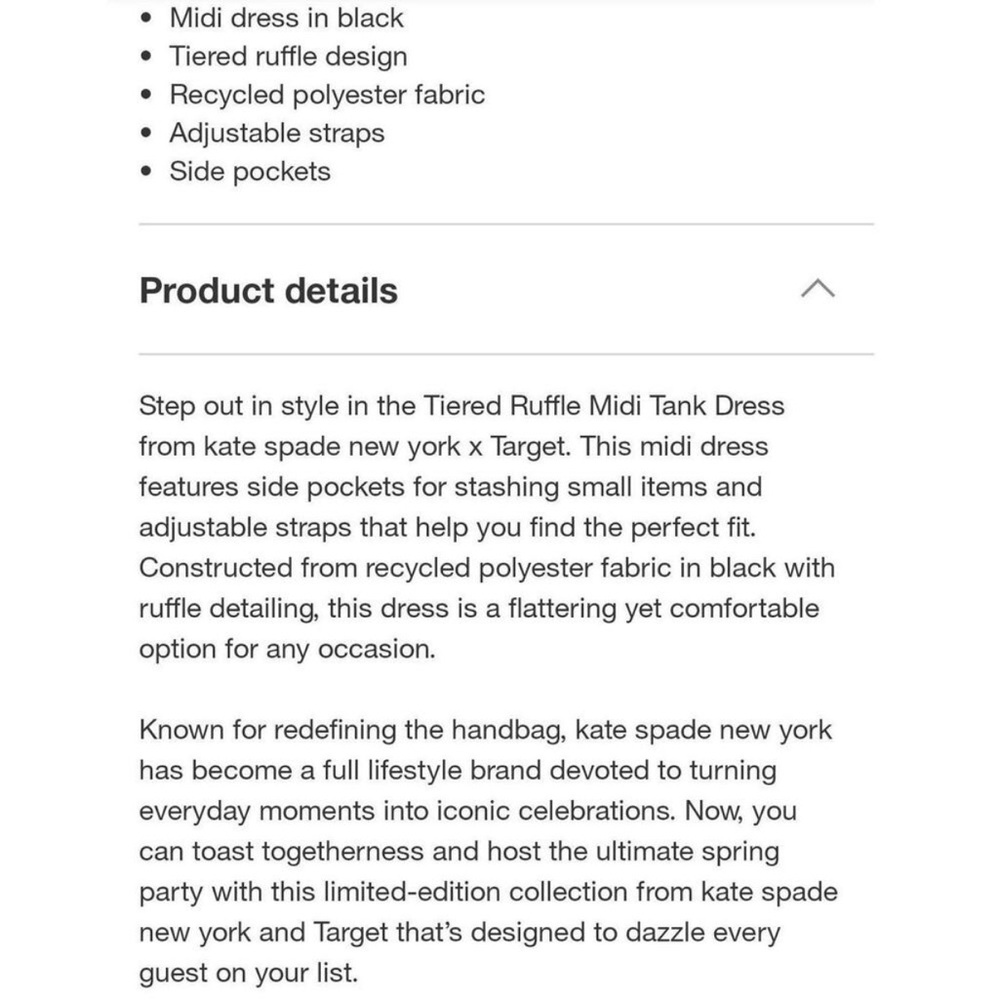Select the "Midi dress in black" bullet

(286, 18)
